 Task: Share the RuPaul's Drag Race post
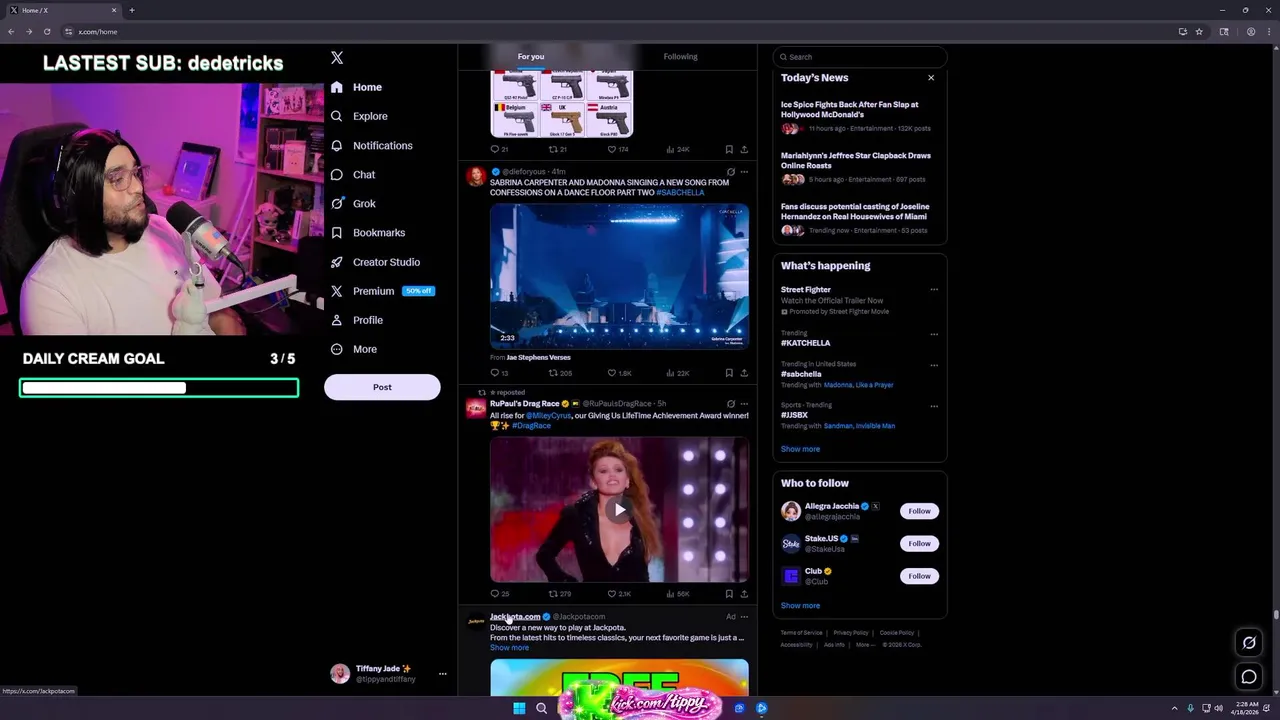pyautogui.click(x=744, y=594)
